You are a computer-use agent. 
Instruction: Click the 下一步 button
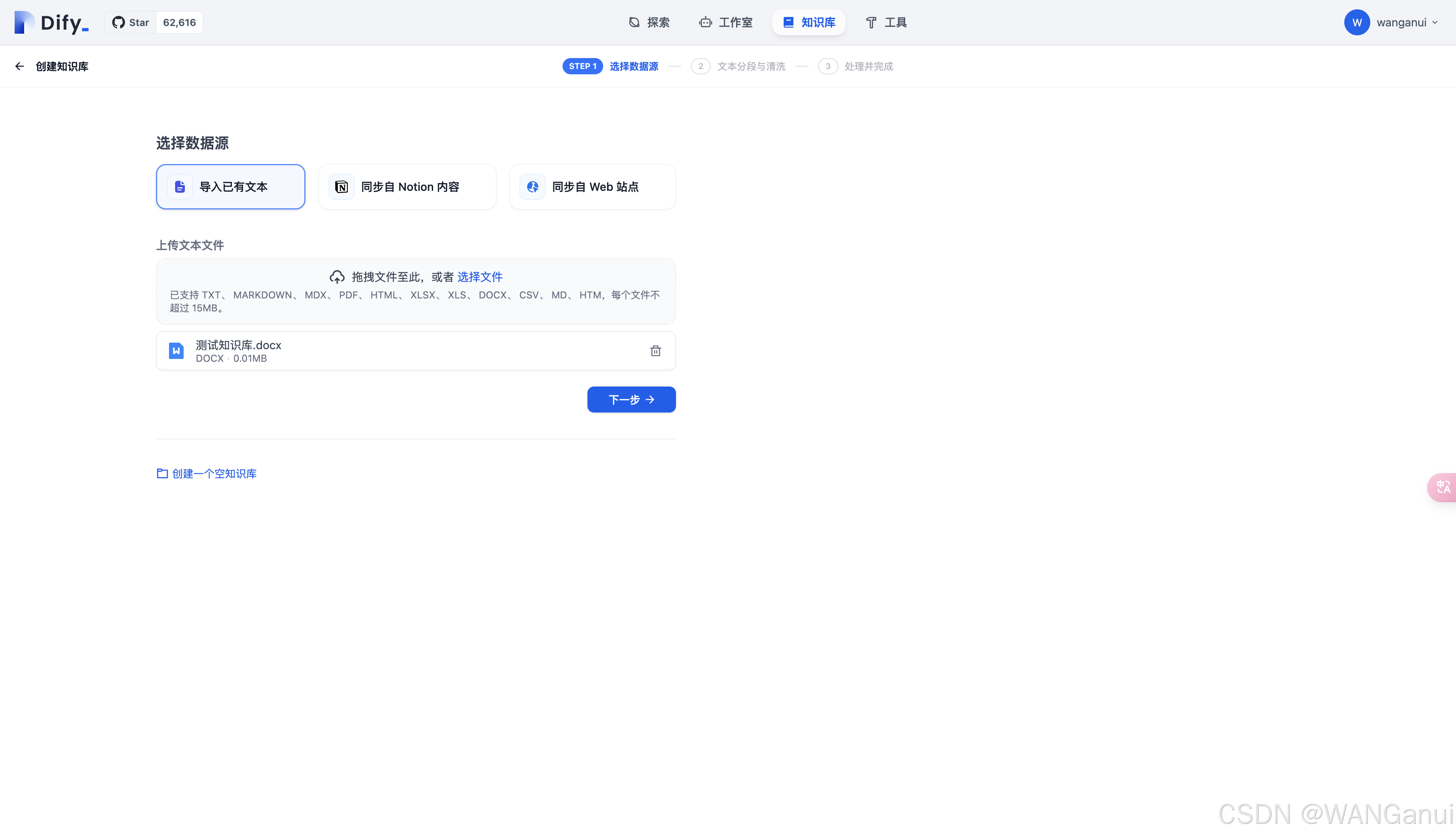pos(631,400)
